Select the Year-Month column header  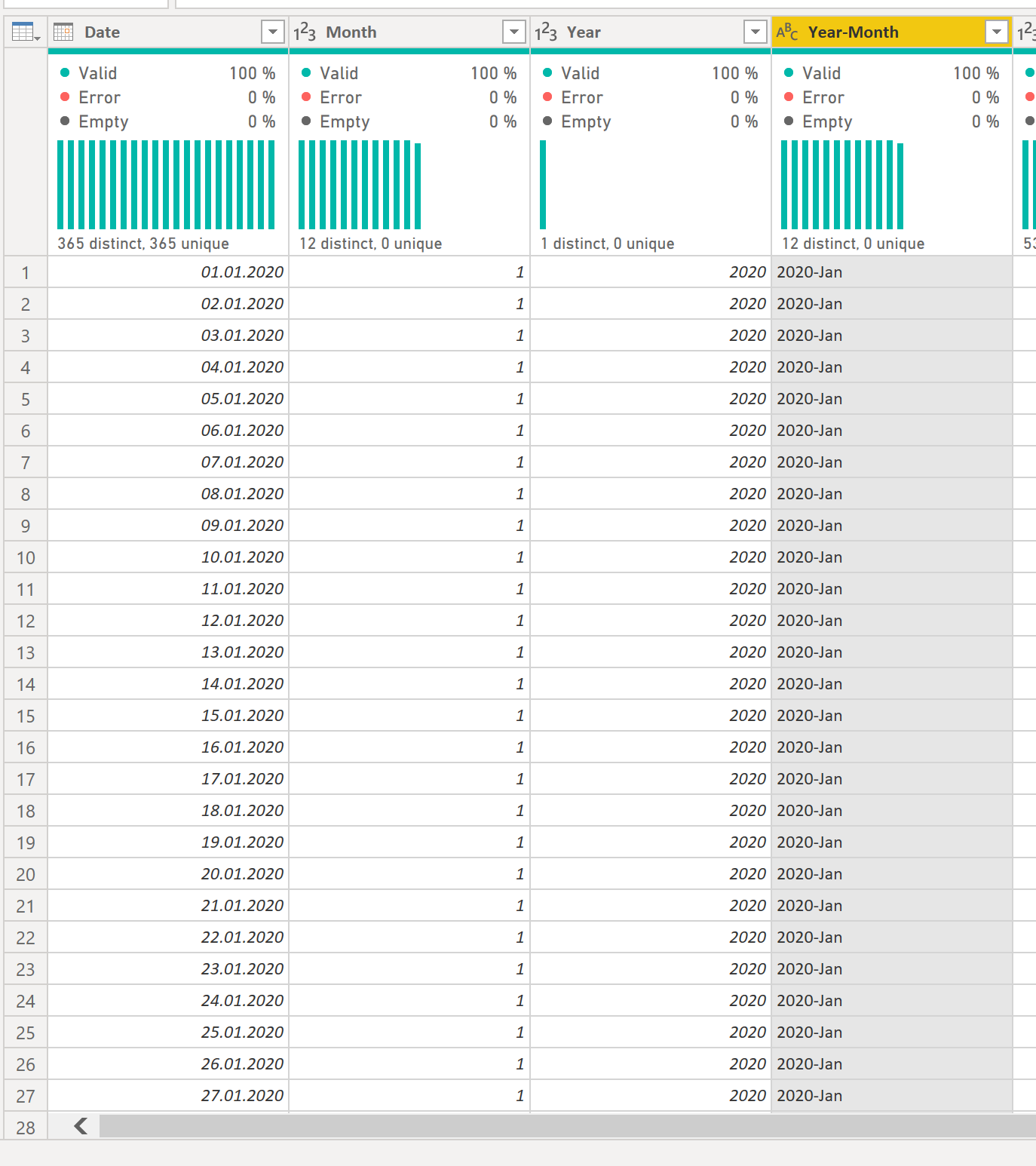[892, 32]
